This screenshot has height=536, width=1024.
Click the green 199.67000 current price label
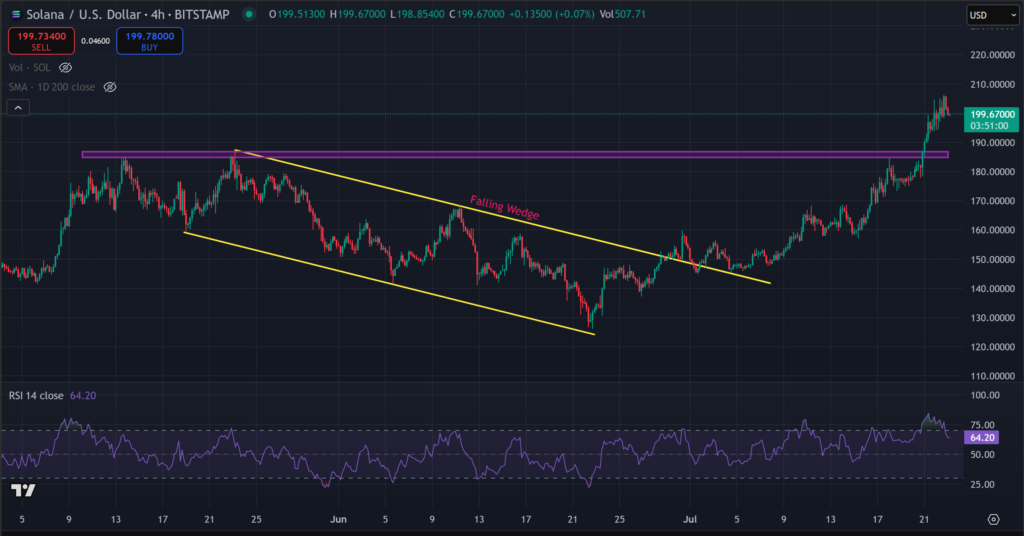[x=991, y=119]
